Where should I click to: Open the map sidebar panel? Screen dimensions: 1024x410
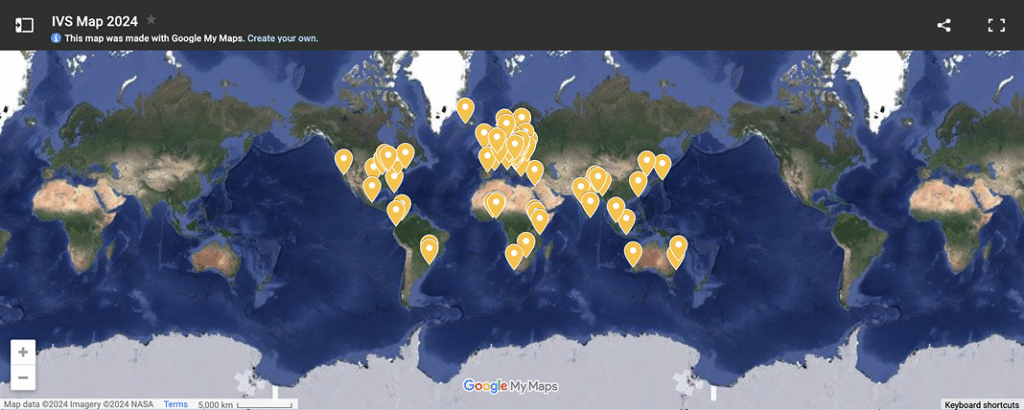tap(24, 25)
